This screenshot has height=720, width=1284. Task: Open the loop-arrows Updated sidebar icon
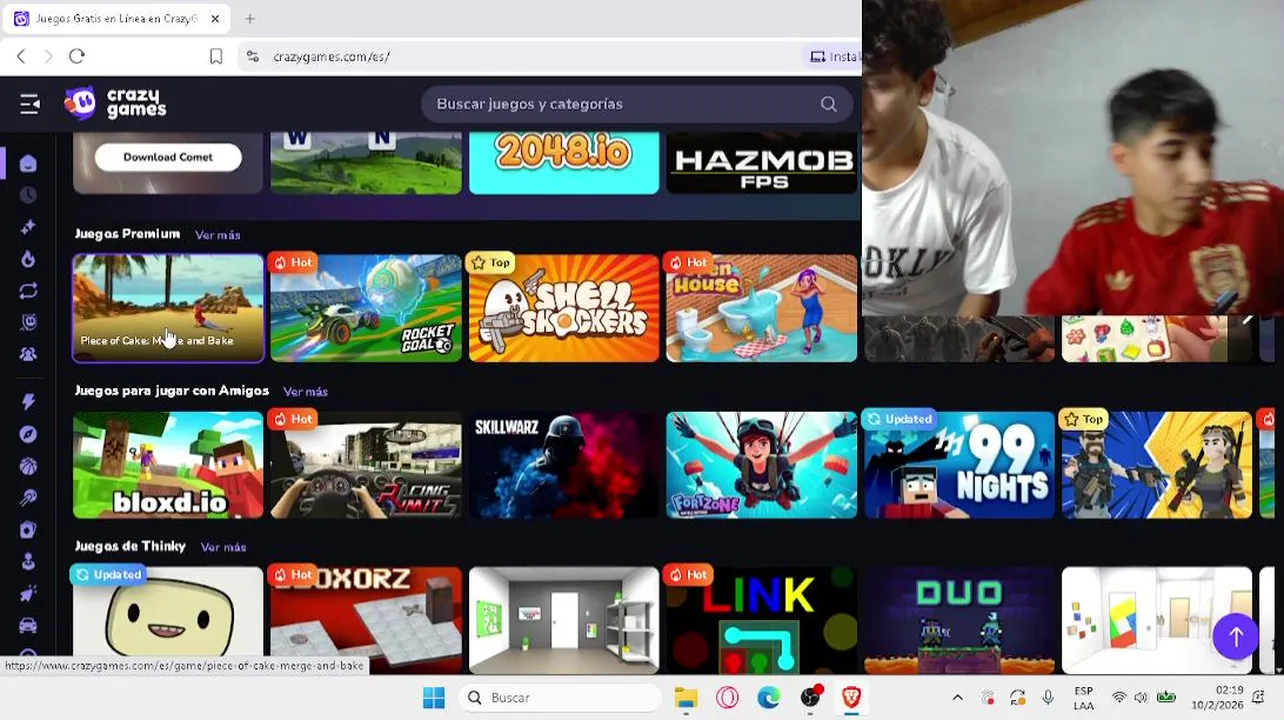[28, 290]
